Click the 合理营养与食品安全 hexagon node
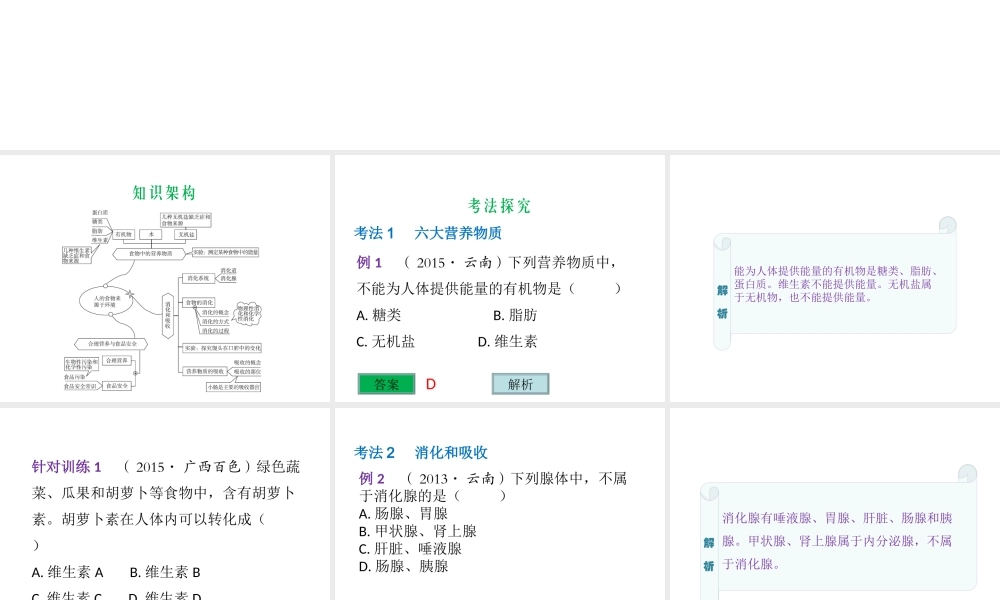The height and width of the screenshot is (600, 1000). click(x=112, y=344)
